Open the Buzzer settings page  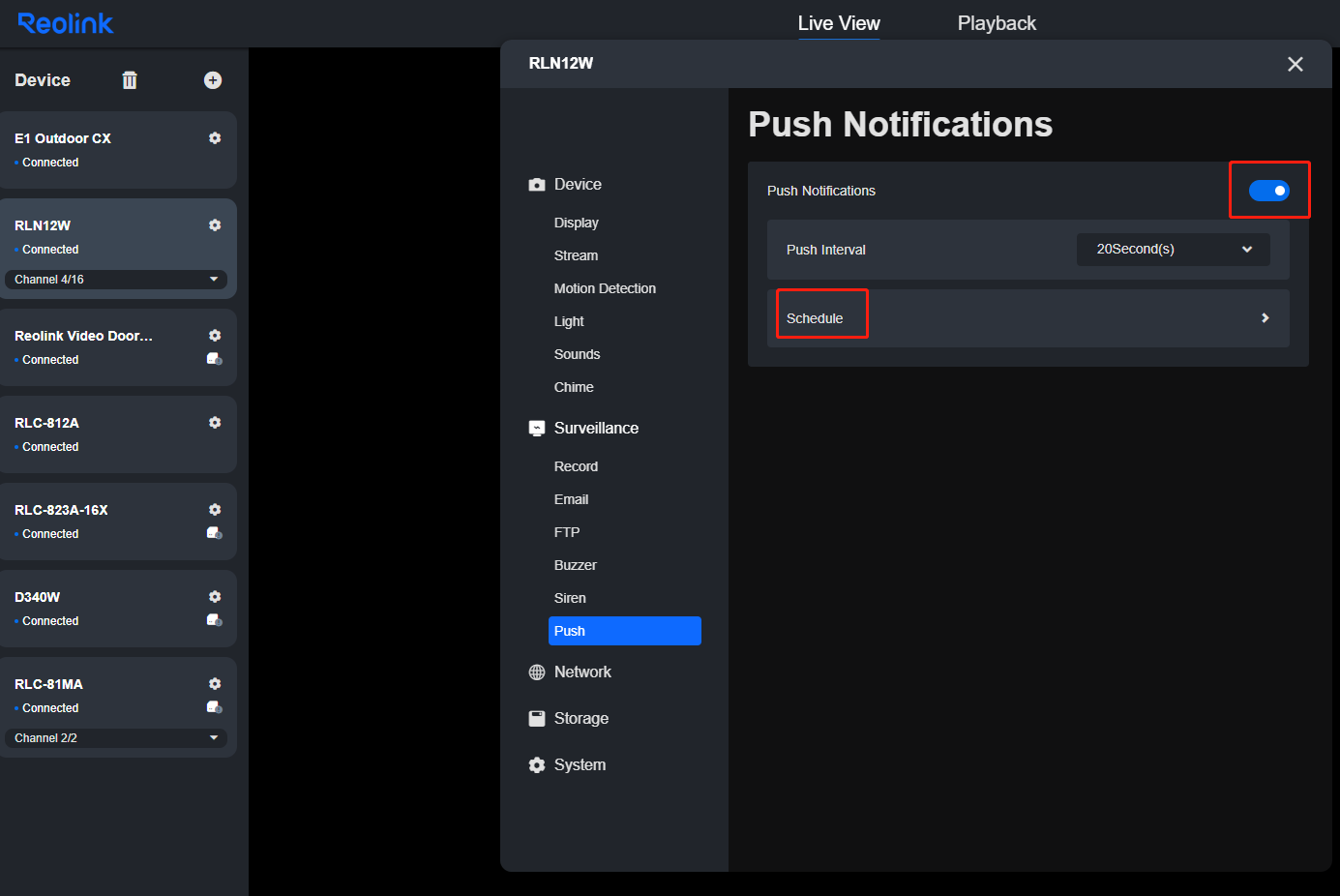[x=576, y=565]
